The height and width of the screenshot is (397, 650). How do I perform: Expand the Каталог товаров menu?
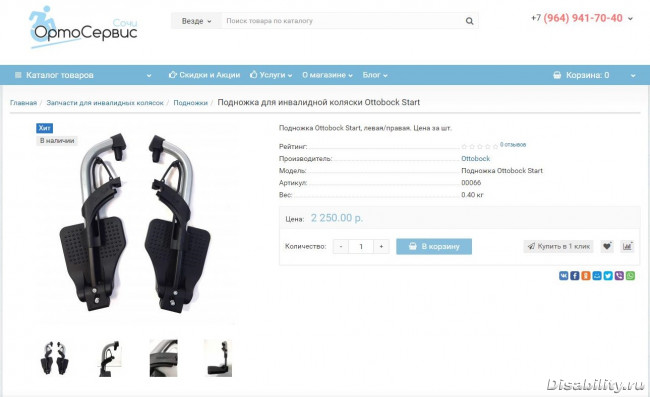coord(83,75)
